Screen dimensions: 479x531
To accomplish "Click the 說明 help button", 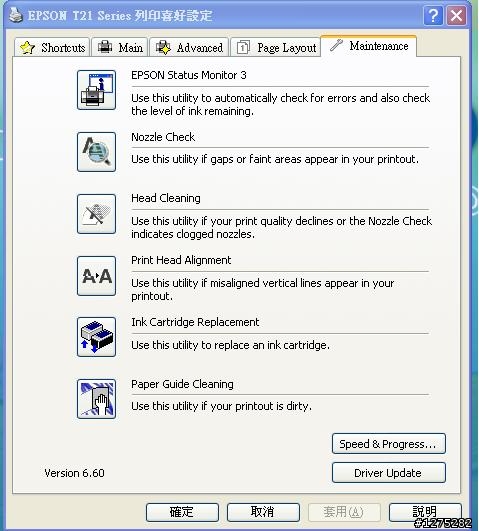I will [425, 512].
